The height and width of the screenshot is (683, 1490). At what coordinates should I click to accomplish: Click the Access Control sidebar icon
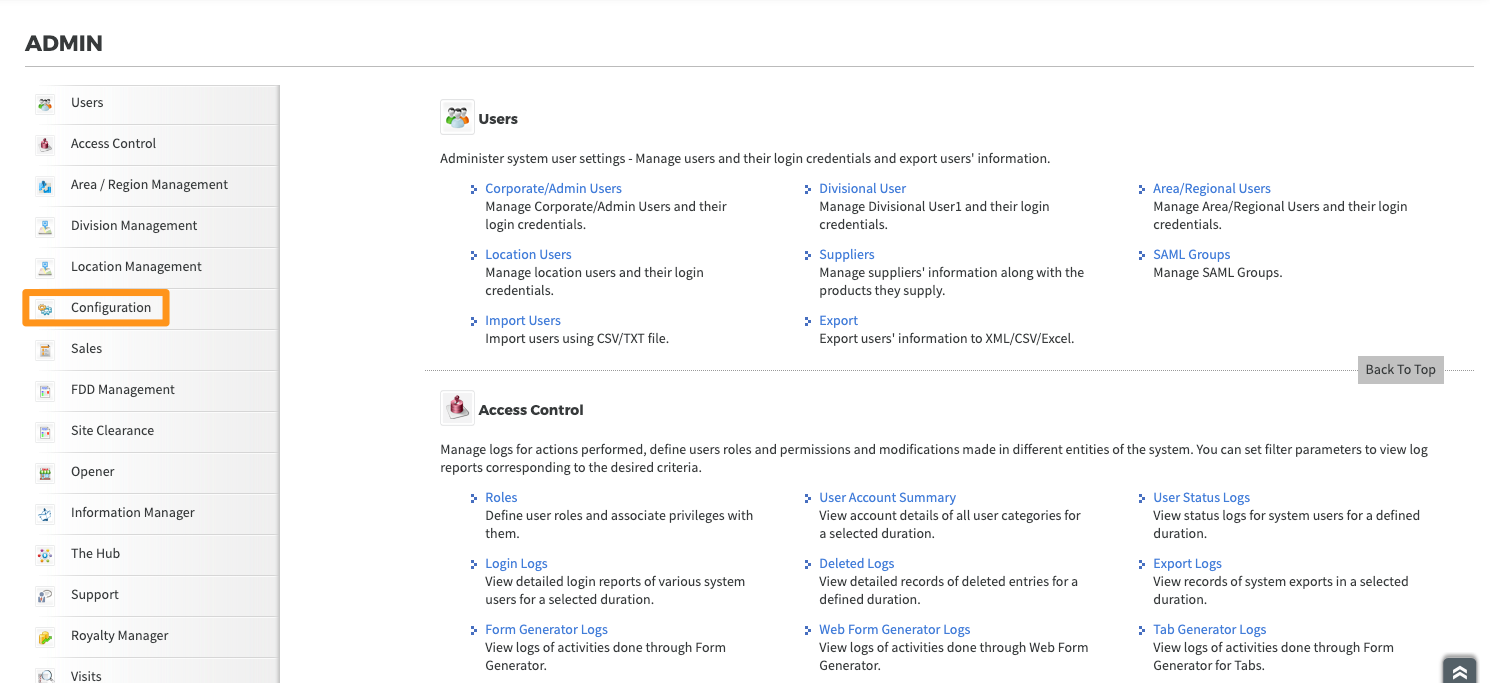pos(45,144)
